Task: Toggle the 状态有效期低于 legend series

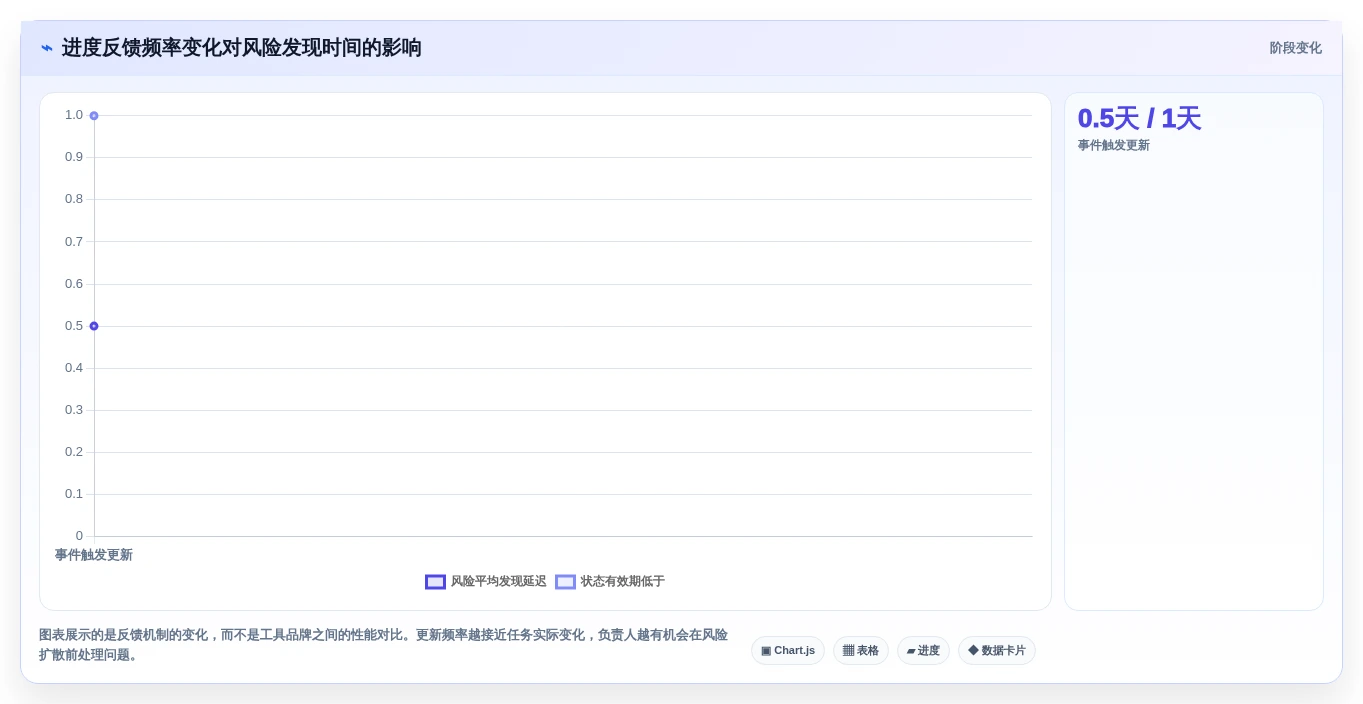Action: [x=610, y=581]
